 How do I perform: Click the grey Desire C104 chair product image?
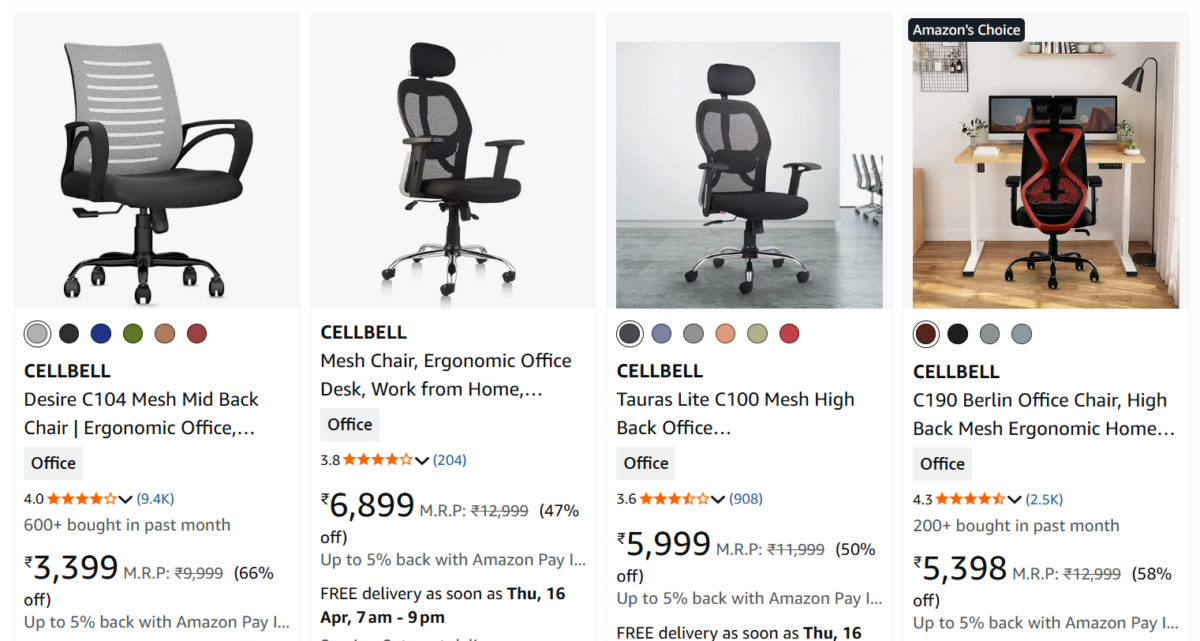tap(157, 172)
